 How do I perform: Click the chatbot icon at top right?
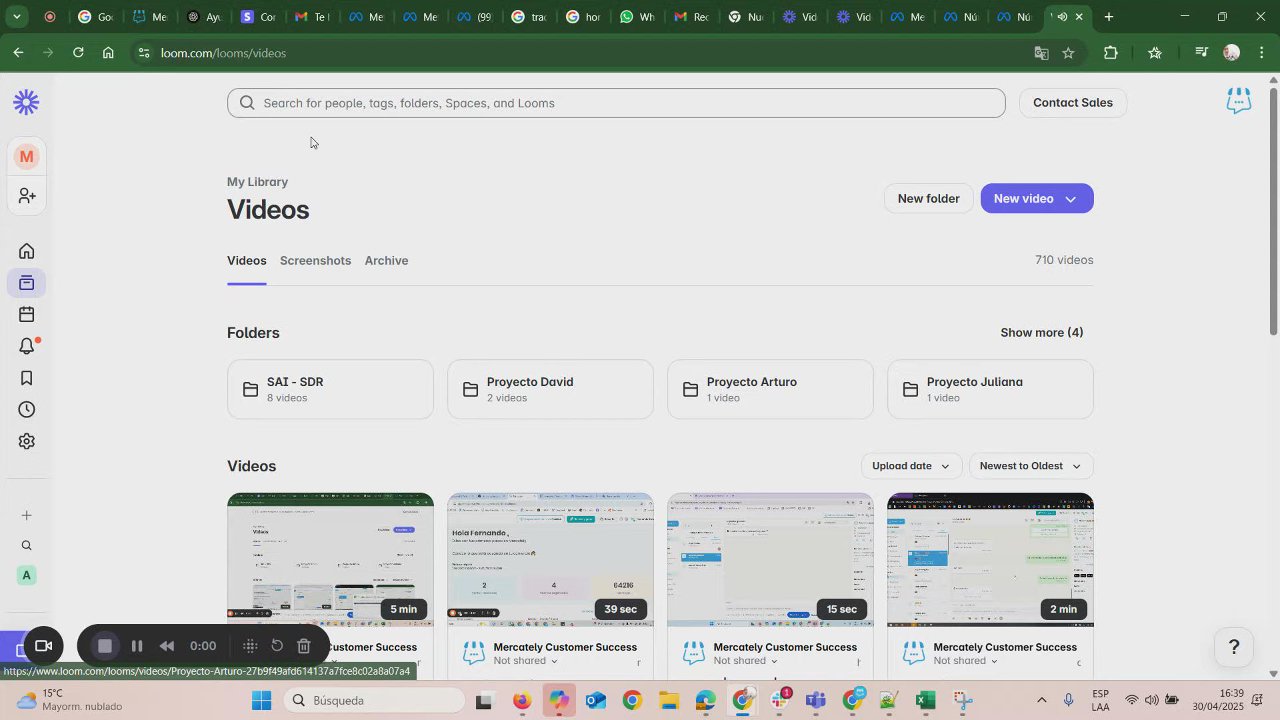coord(1239,100)
